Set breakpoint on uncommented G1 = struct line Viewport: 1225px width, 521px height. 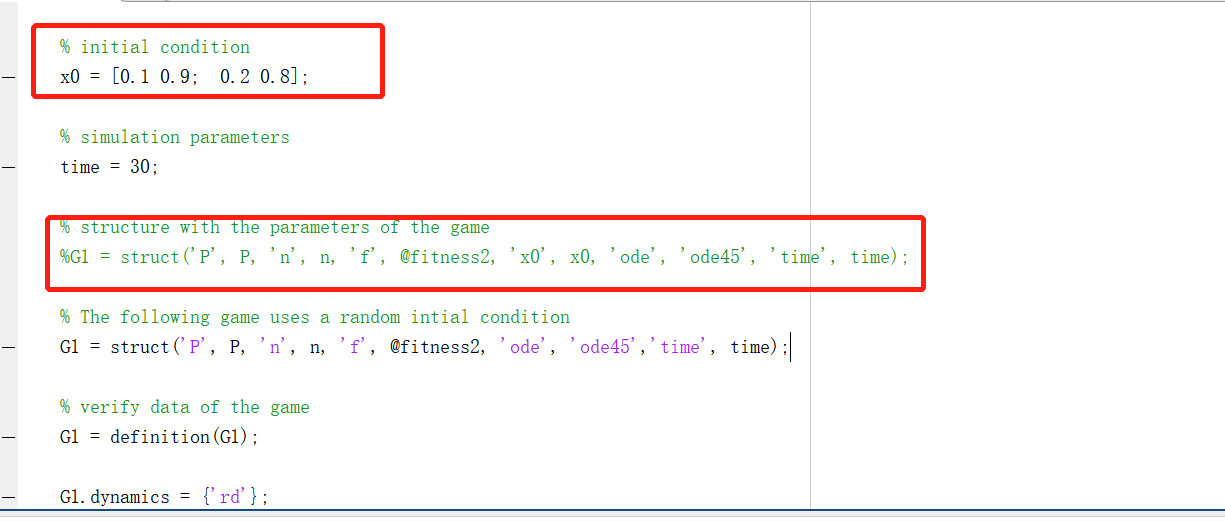click(x=8, y=347)
